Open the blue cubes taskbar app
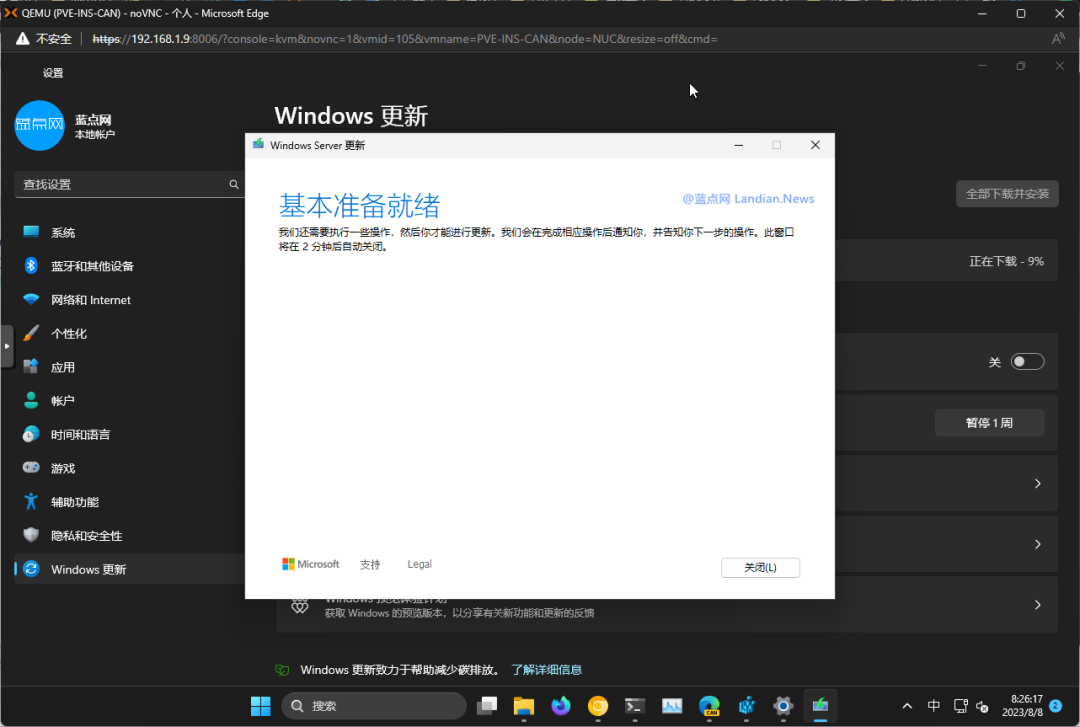Screen dimensions: 1080x727 coord(747,706)
